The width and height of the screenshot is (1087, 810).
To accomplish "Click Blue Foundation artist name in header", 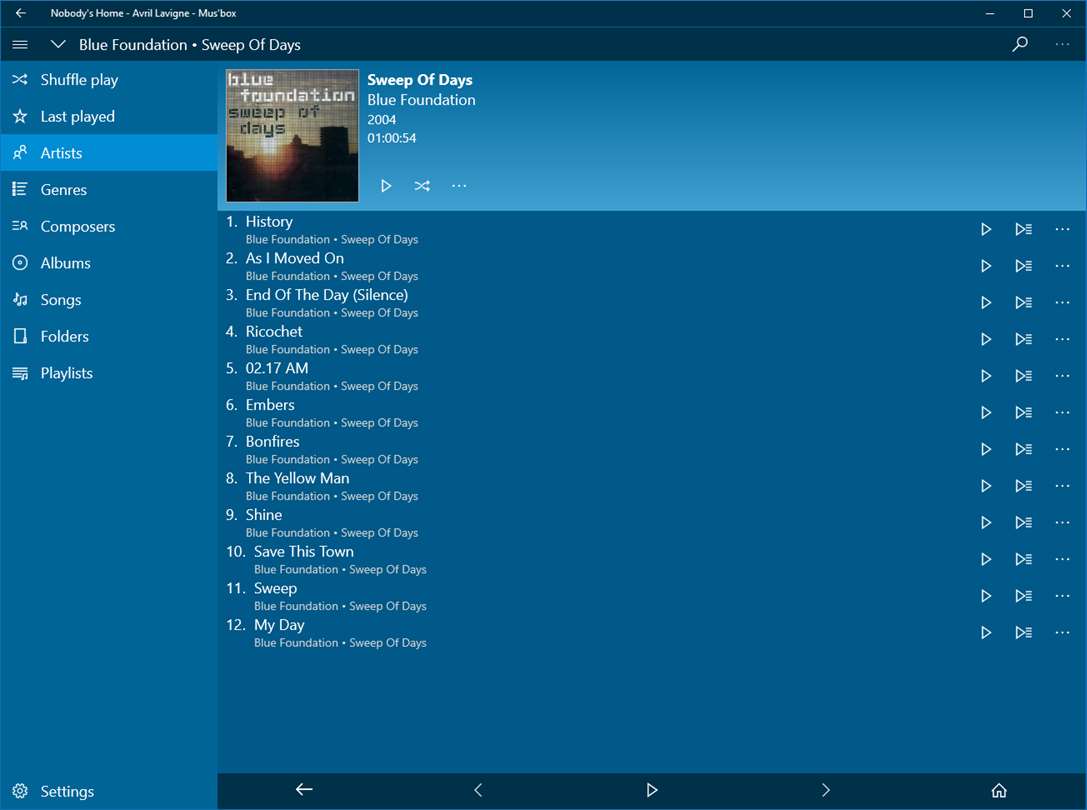I will pyautogui.click(x=421, y=100).
